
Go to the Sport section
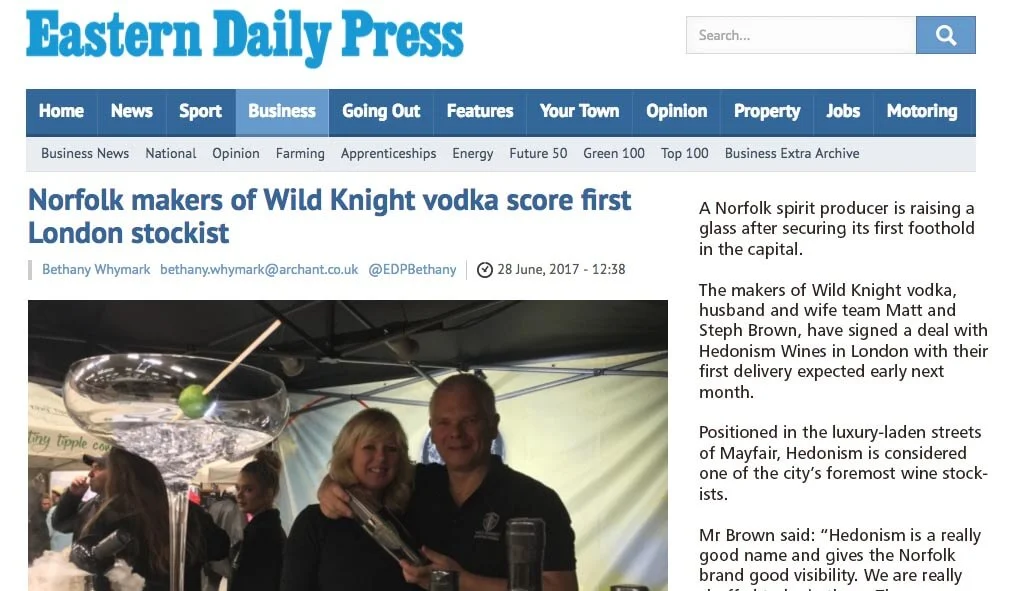point(200,112)
